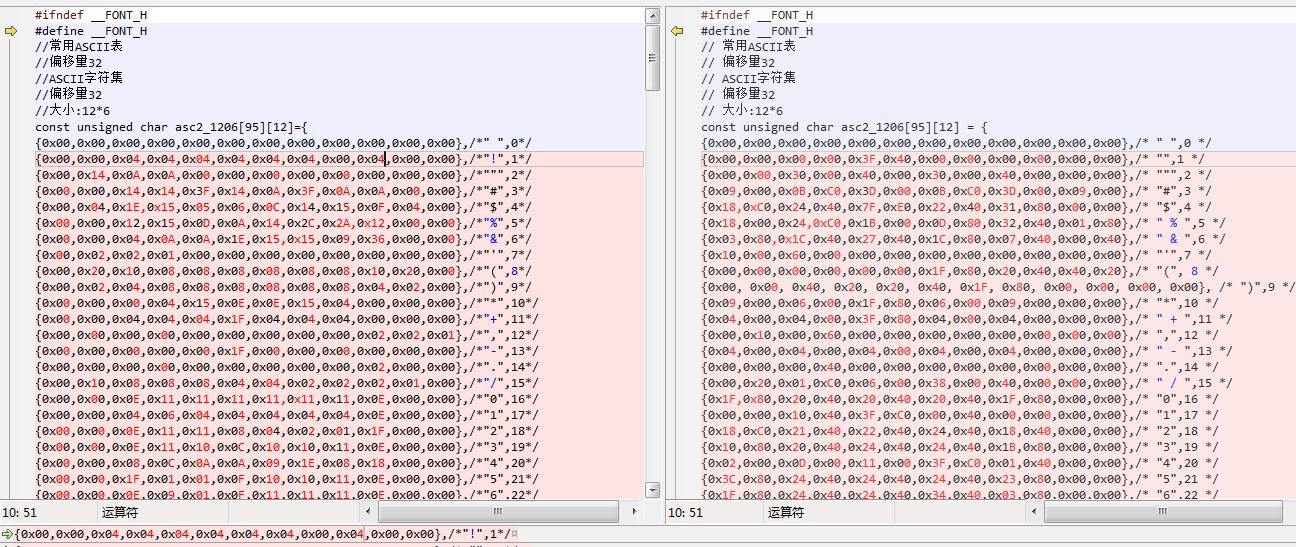
Task: Click the left pane '运算符' status label
Action: tap(120, 512)
